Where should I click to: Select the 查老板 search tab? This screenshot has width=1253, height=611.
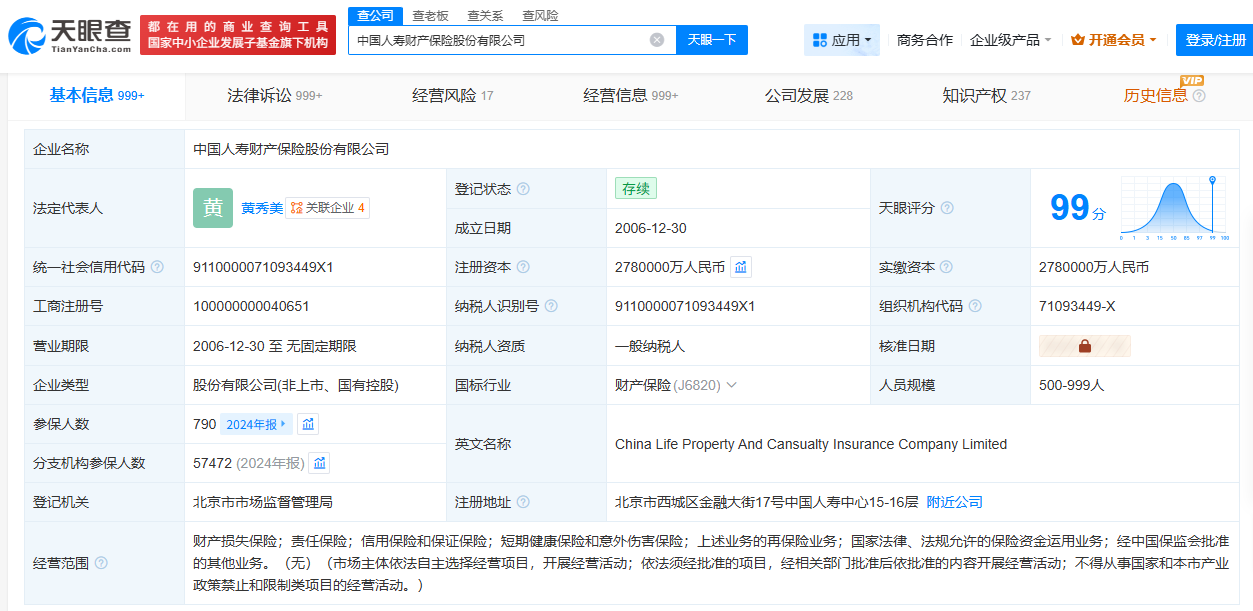[x=431, y=15]
